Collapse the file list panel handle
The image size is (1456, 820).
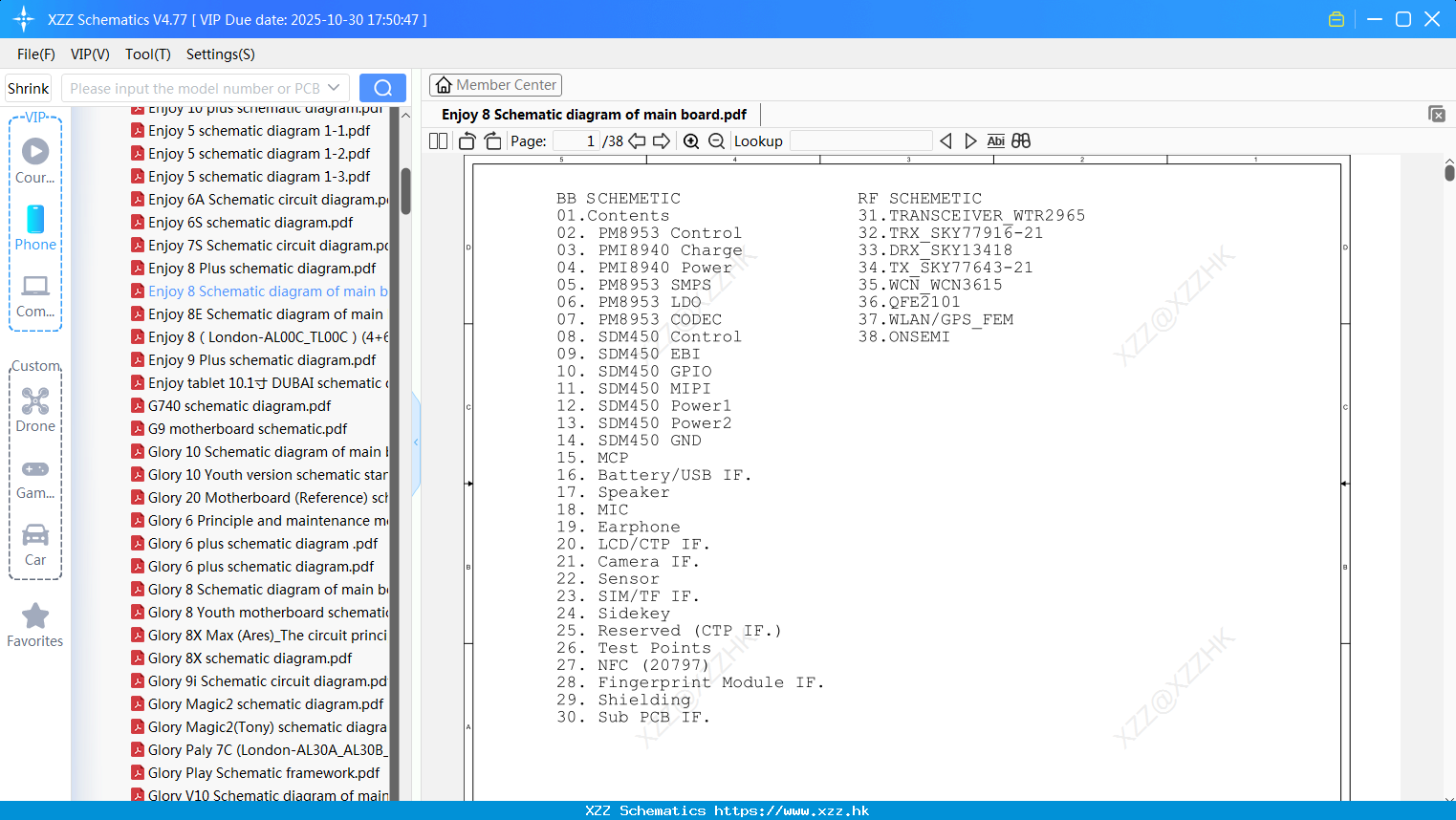[416, 442]
